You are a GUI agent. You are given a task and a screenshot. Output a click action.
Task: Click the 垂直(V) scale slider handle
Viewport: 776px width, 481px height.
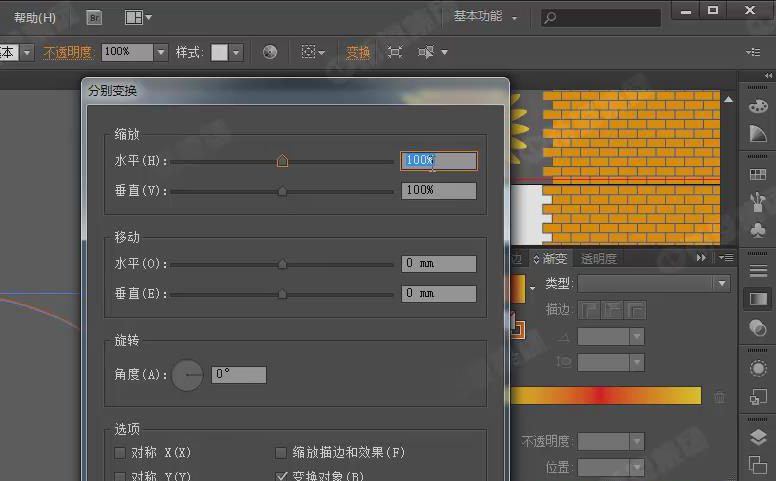pyautogui.click(x=282, y=190)
